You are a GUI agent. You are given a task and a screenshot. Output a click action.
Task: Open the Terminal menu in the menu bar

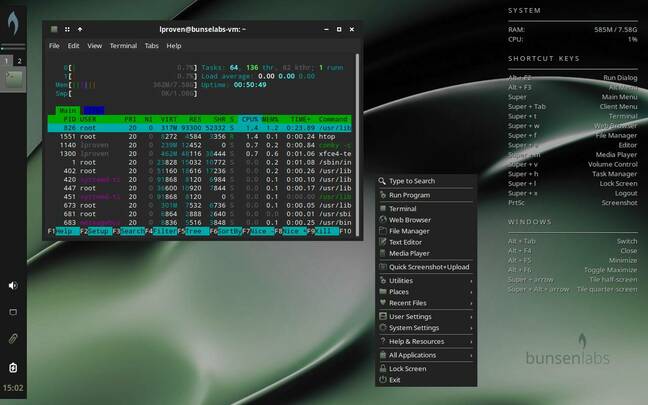[x=123, y=46]
